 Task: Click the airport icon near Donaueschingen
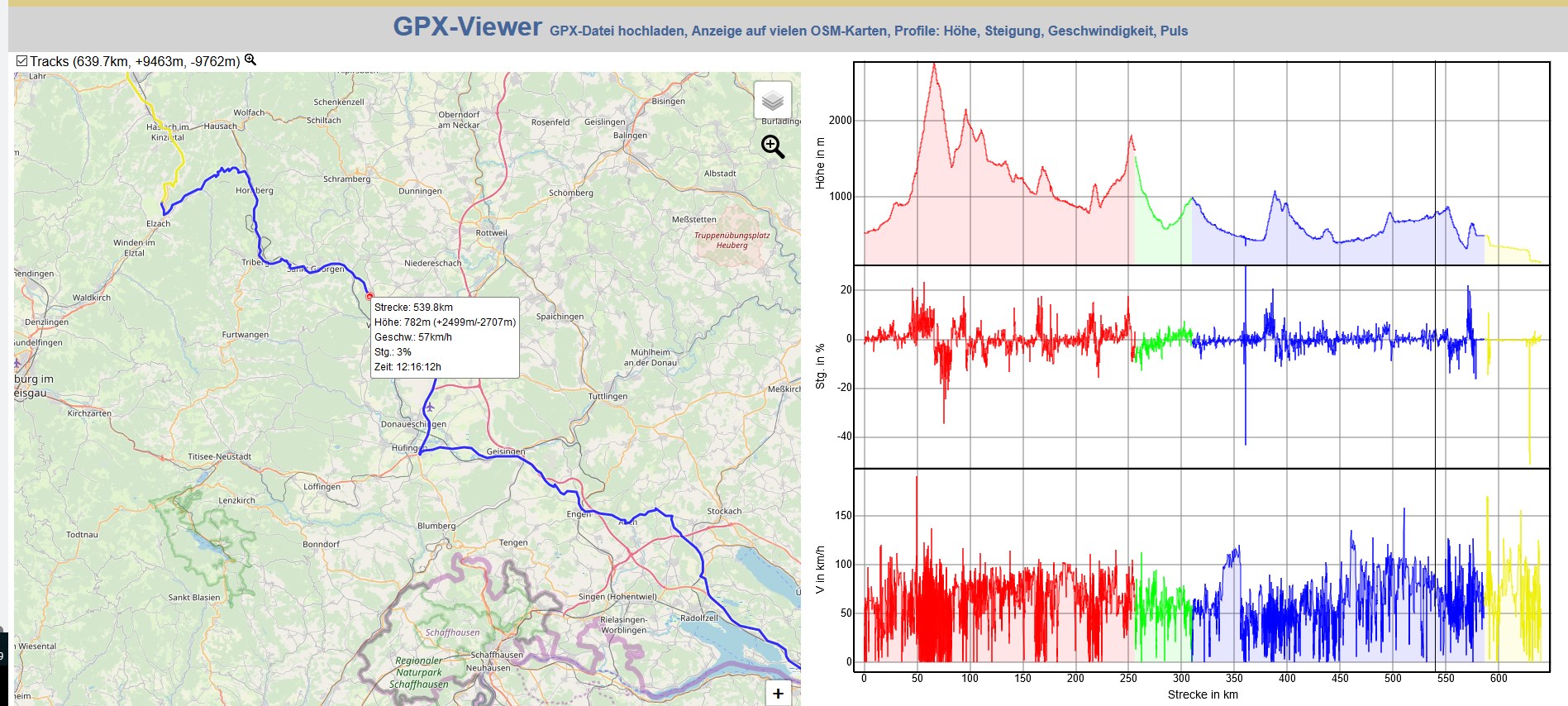(x=429, y=407)
